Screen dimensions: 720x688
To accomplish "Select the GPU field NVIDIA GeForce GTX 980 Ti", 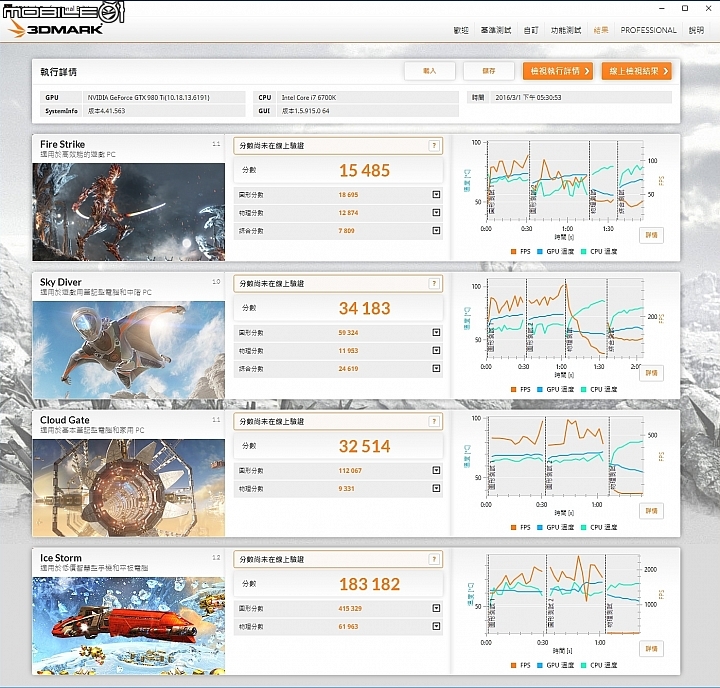I will pyautogui.click(x=164, y=97).
